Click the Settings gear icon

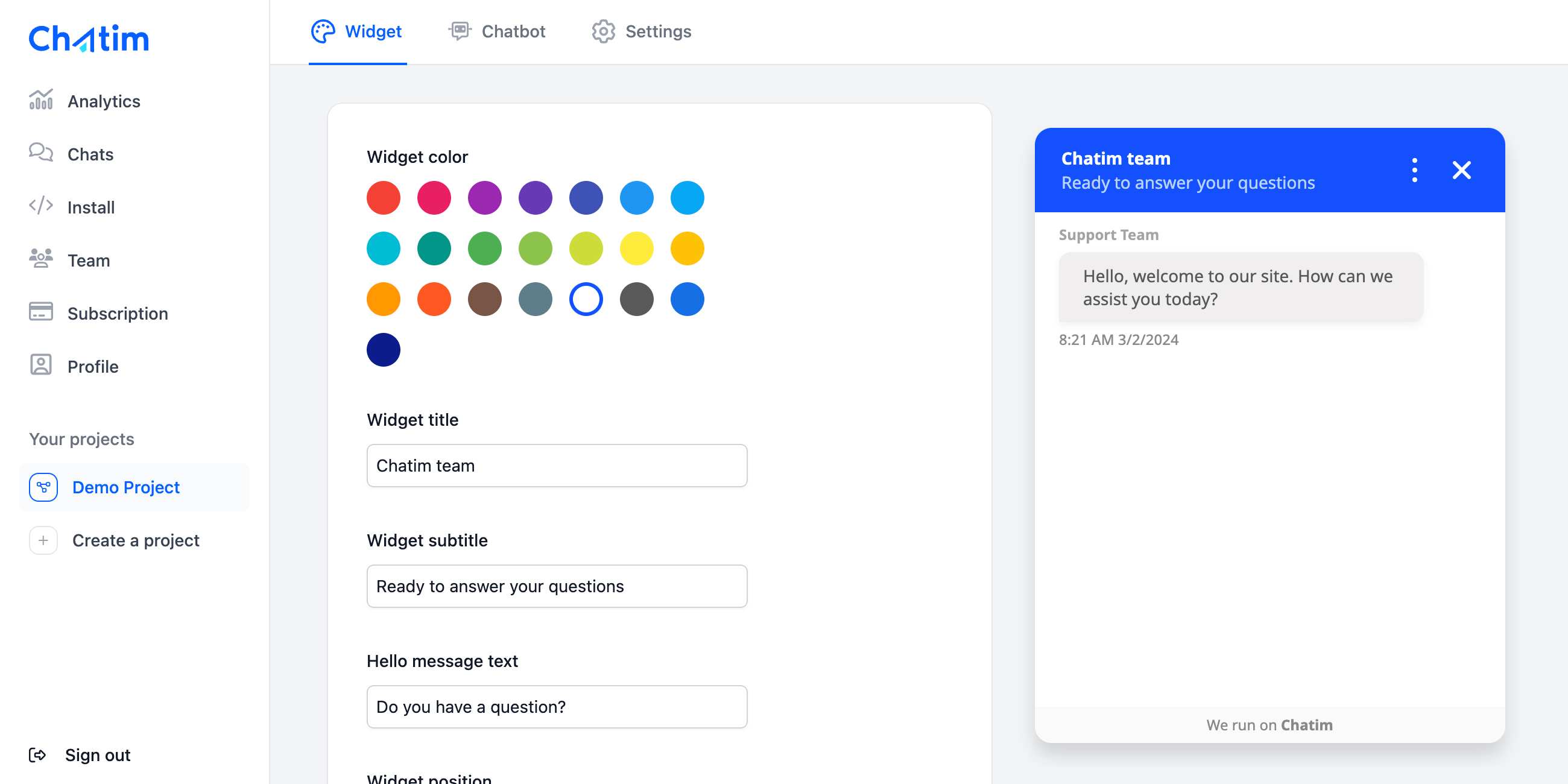click(x=603, y=31)
